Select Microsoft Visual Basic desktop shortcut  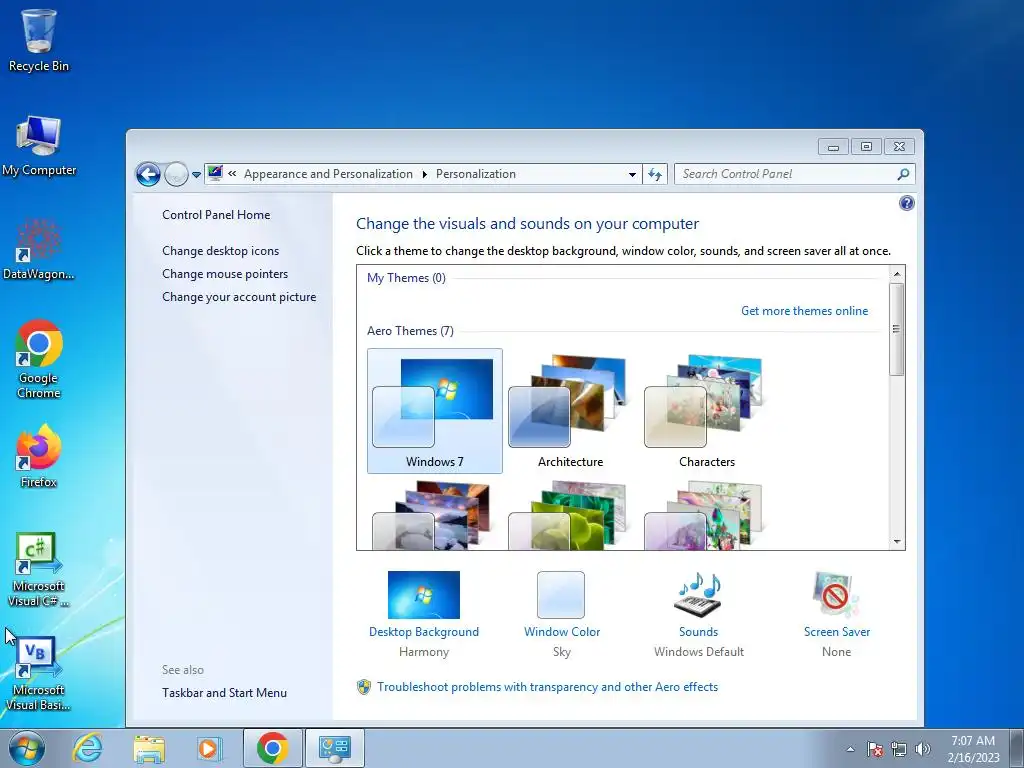[x=39, y=674]
